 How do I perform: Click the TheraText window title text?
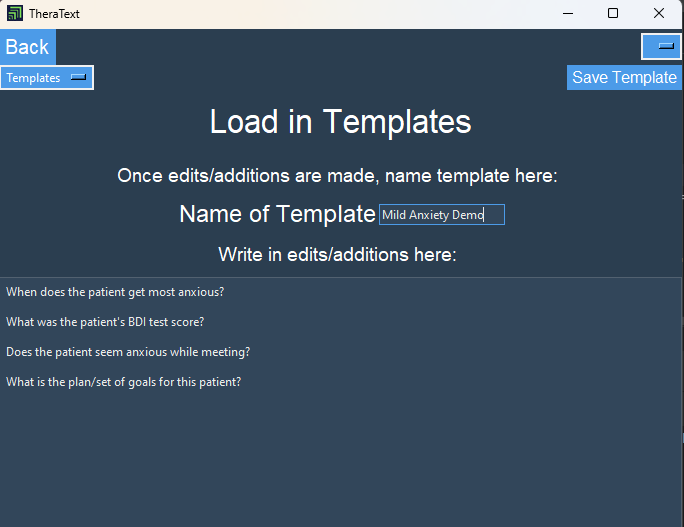pos(54,14)
